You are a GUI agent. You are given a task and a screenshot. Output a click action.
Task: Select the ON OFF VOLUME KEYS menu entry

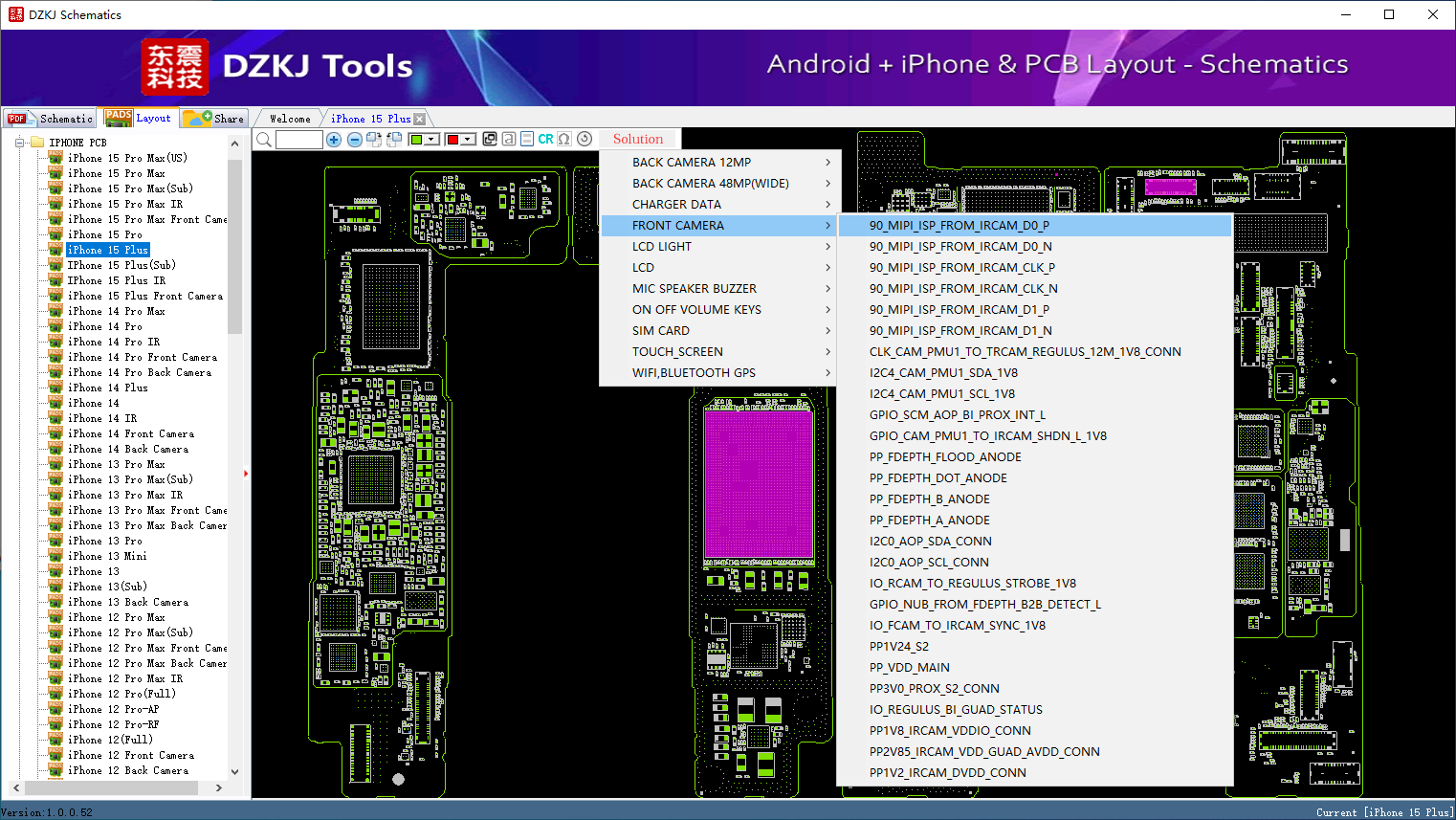tap(719, 310)
